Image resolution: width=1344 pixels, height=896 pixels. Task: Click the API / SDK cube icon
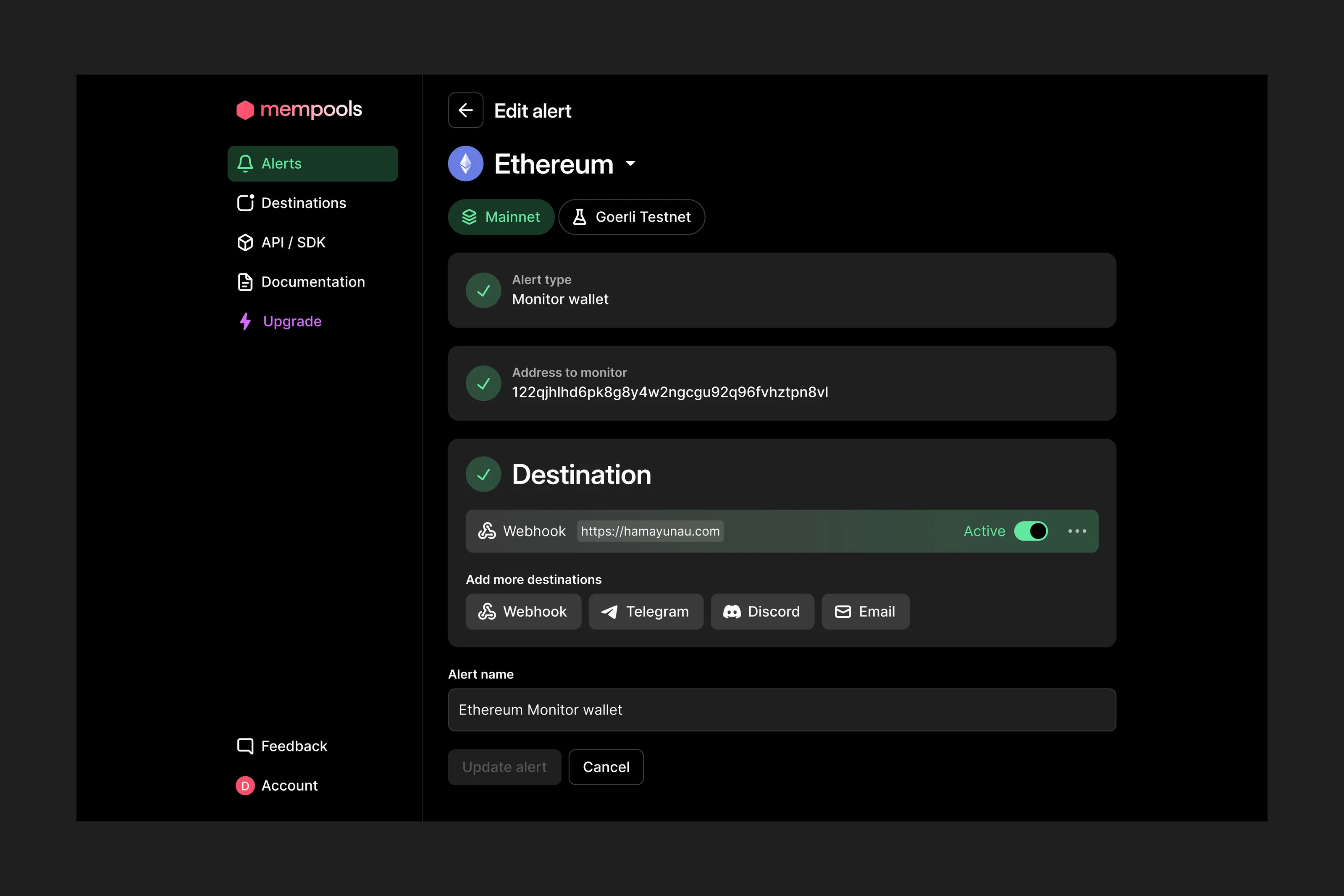tap(245, 242)
